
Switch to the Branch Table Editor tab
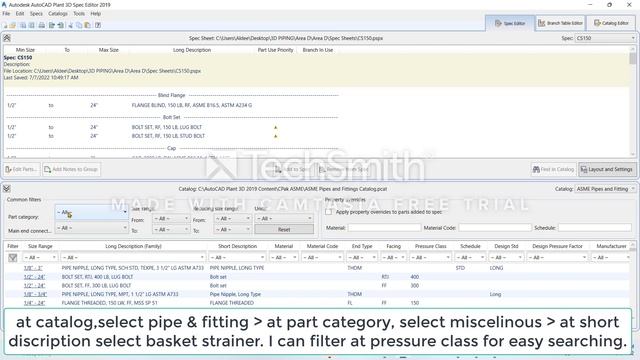pyautogui.click(x=560, y=23)
